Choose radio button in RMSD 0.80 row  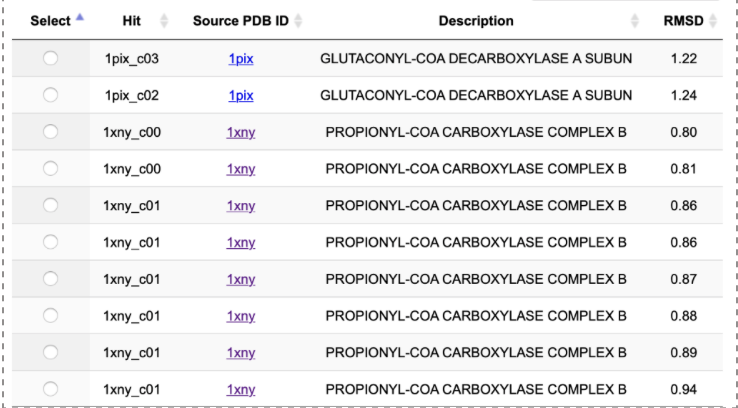tap(50, 132)
